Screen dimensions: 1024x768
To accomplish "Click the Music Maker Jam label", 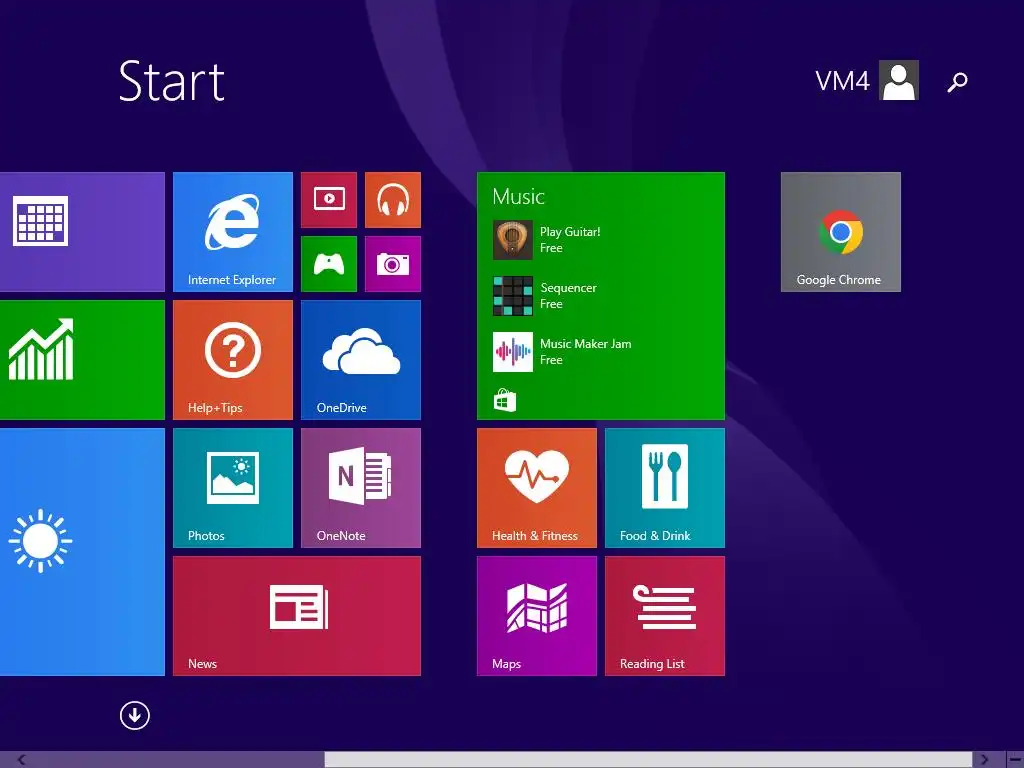I will 586,344.
